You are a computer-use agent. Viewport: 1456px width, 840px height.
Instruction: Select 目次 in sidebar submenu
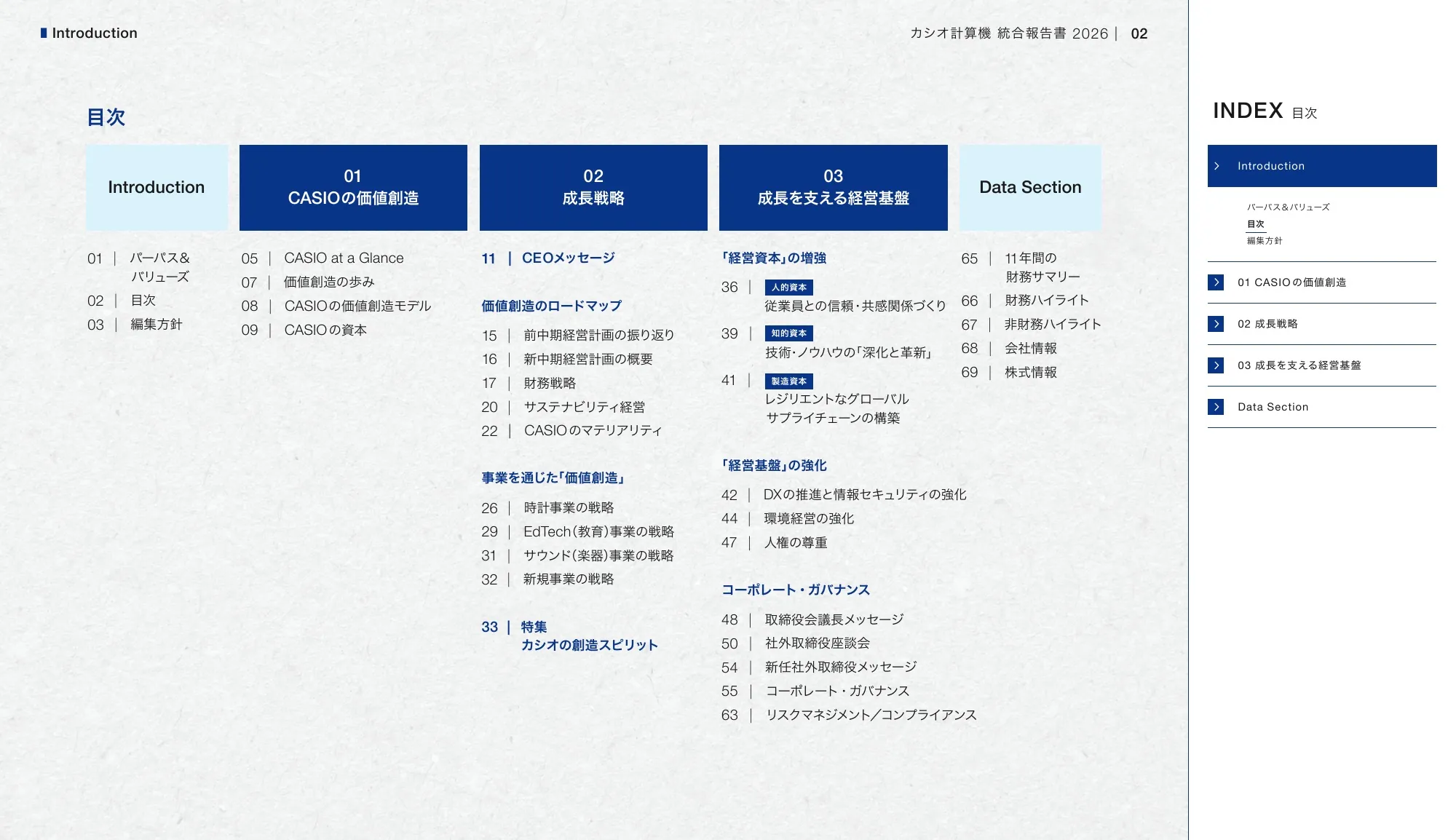1256,224
